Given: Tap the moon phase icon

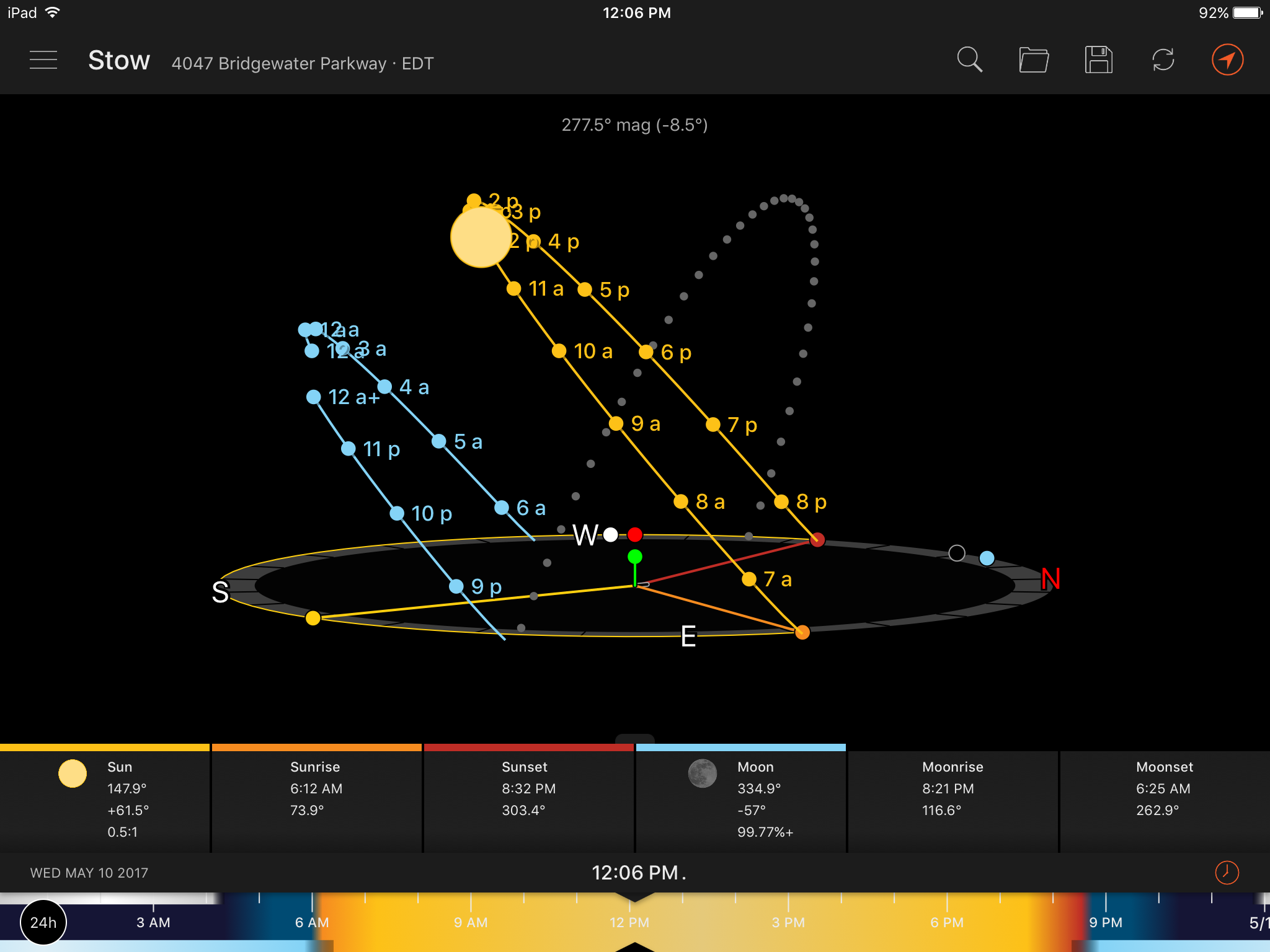Looking at the screenshot, I should tap(703, 773).
